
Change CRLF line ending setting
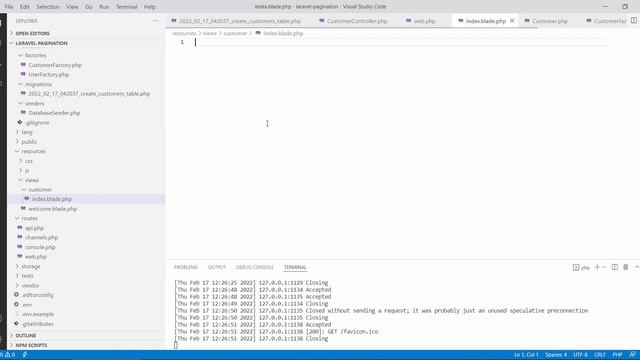600,355
